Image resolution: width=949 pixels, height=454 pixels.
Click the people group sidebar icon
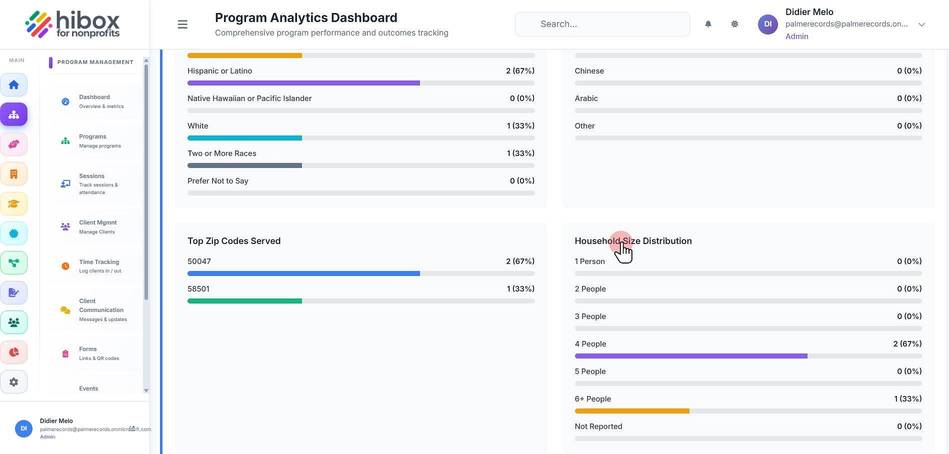tap(13, 323)
